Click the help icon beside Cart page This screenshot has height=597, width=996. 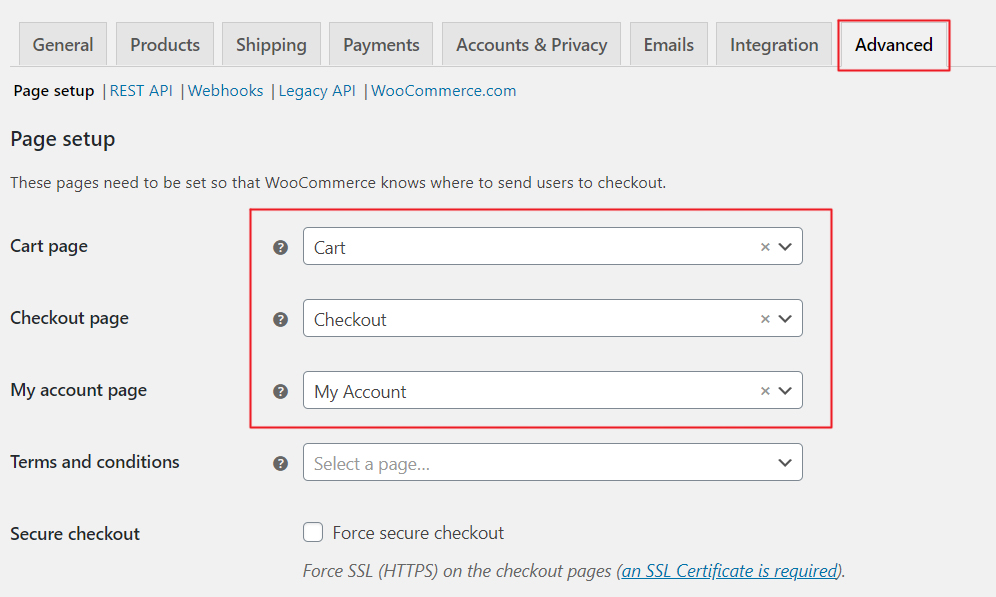(x=281, y=247)
